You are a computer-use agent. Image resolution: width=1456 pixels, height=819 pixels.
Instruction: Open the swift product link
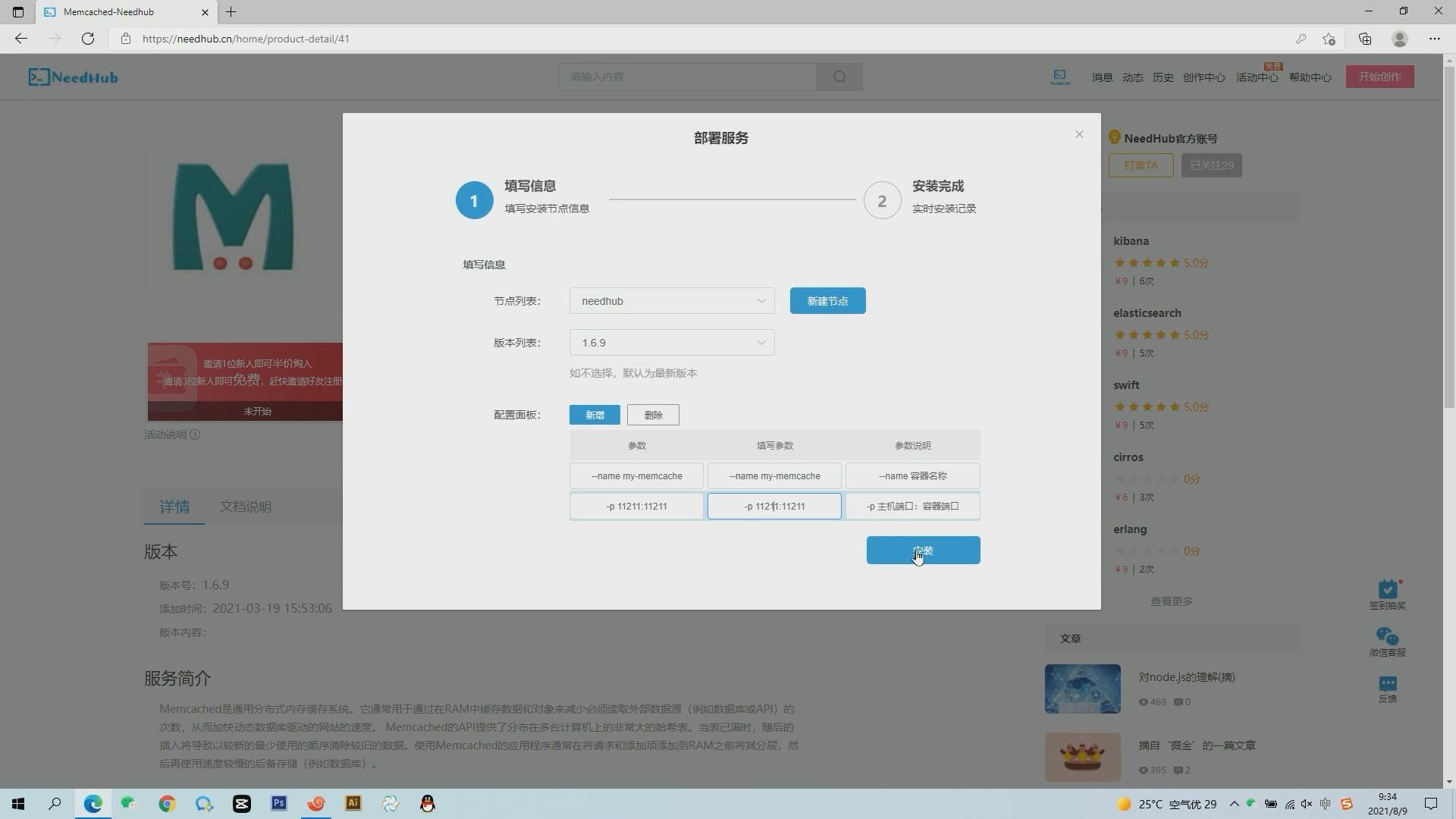(x=1126, y=385)
